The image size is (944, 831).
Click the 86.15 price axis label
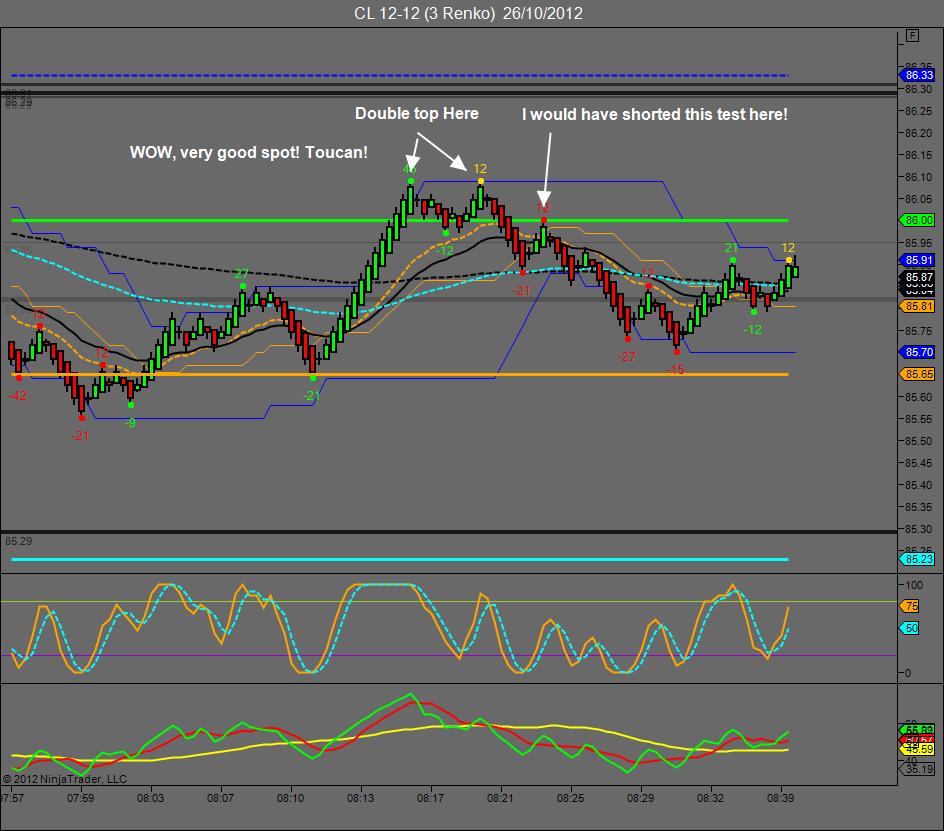click(918, 155)
